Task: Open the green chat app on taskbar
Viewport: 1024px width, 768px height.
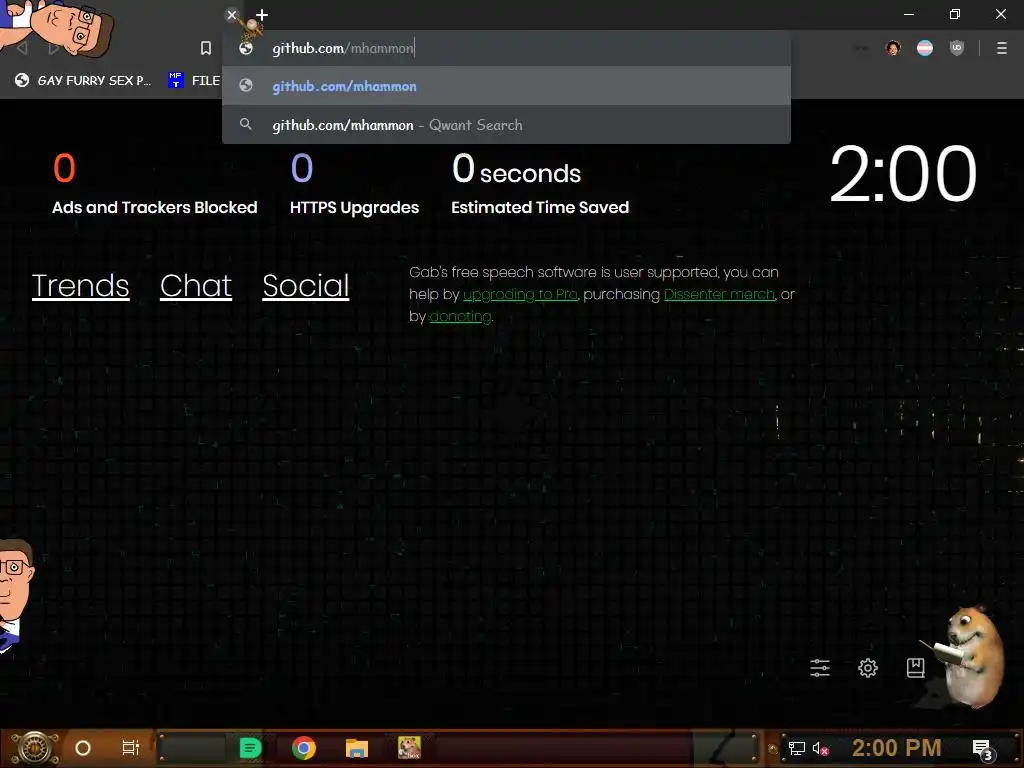Action: coord(250,748)
